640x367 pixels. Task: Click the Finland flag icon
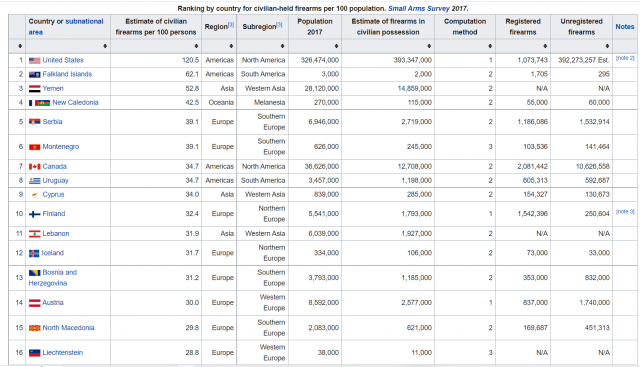(34, 214)
